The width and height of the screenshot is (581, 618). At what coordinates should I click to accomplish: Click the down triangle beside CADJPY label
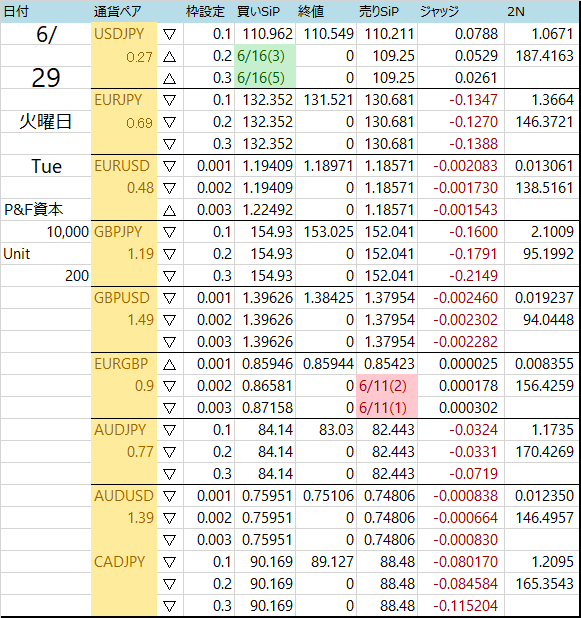[169, 562]
